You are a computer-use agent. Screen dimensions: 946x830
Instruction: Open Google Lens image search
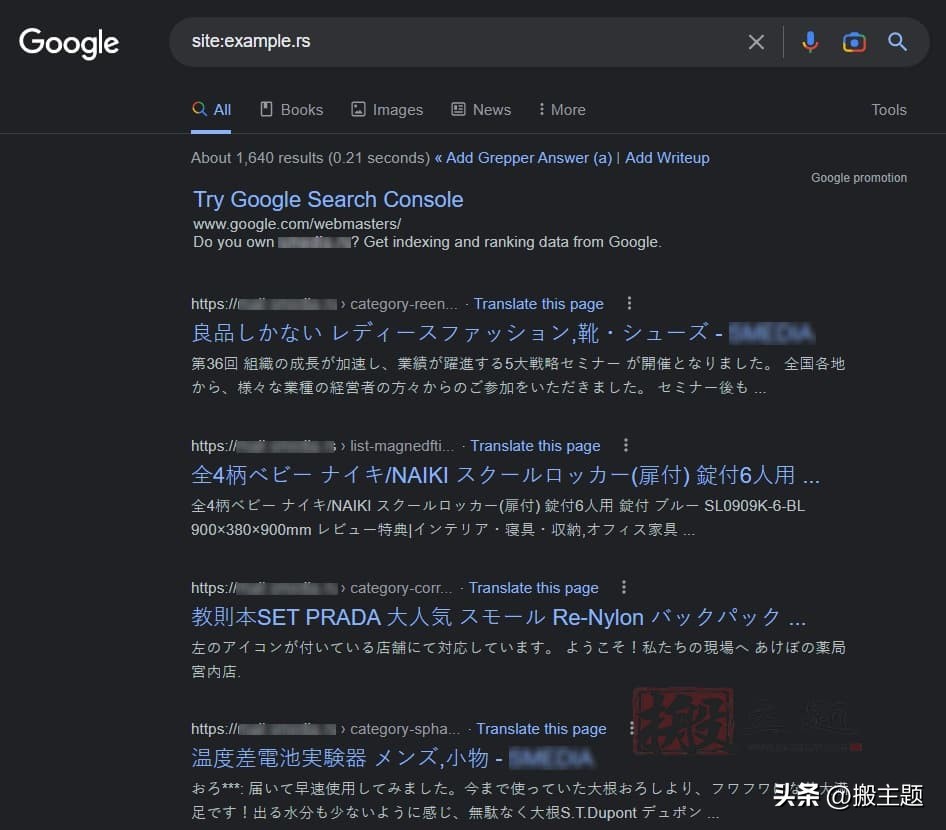coord(854,42)
